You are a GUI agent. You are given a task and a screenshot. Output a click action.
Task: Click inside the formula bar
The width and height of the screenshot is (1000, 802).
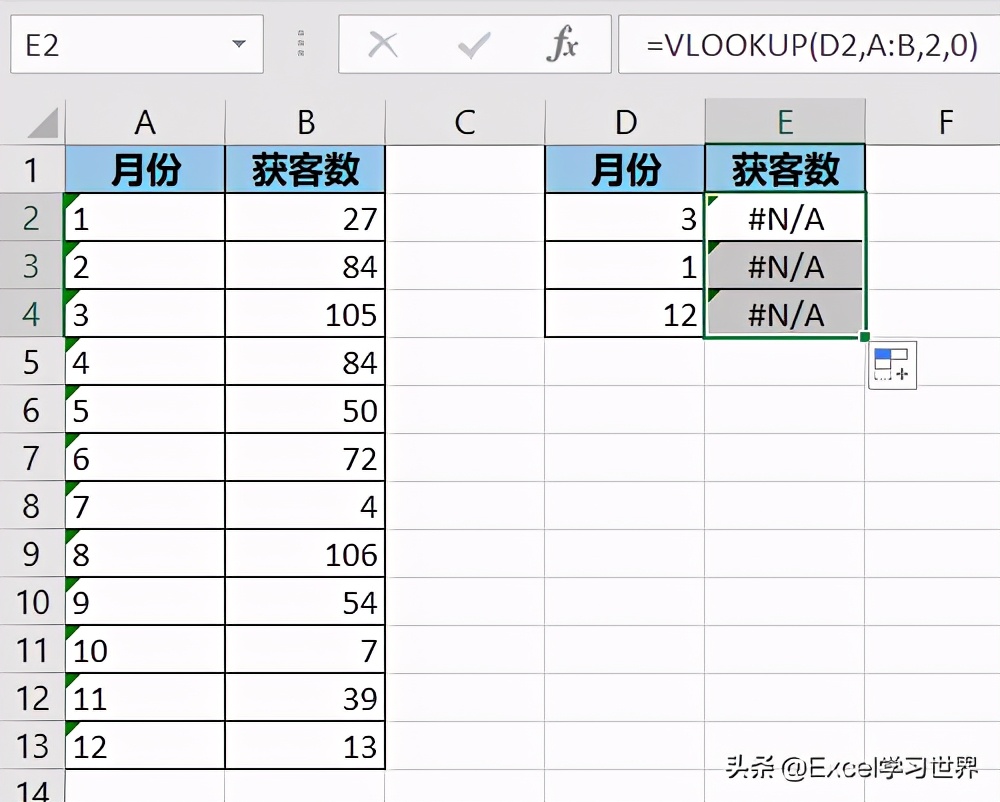(x=800, y=44)
